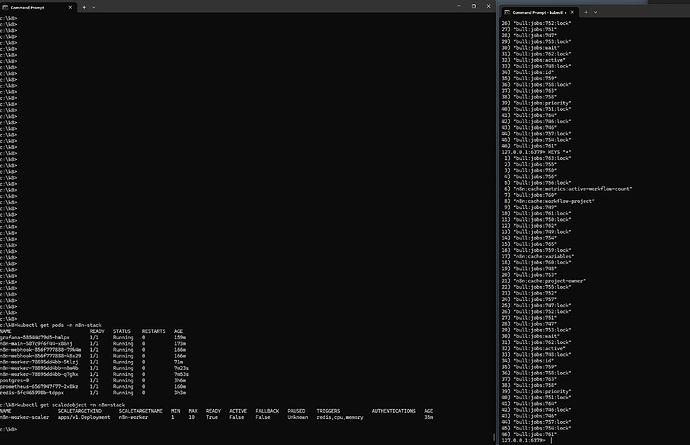The image size is (690, 445).
Task: Select the Command Prompt - kubectl tab in right window
Action: pyautogui.click(x=540, y=12)
